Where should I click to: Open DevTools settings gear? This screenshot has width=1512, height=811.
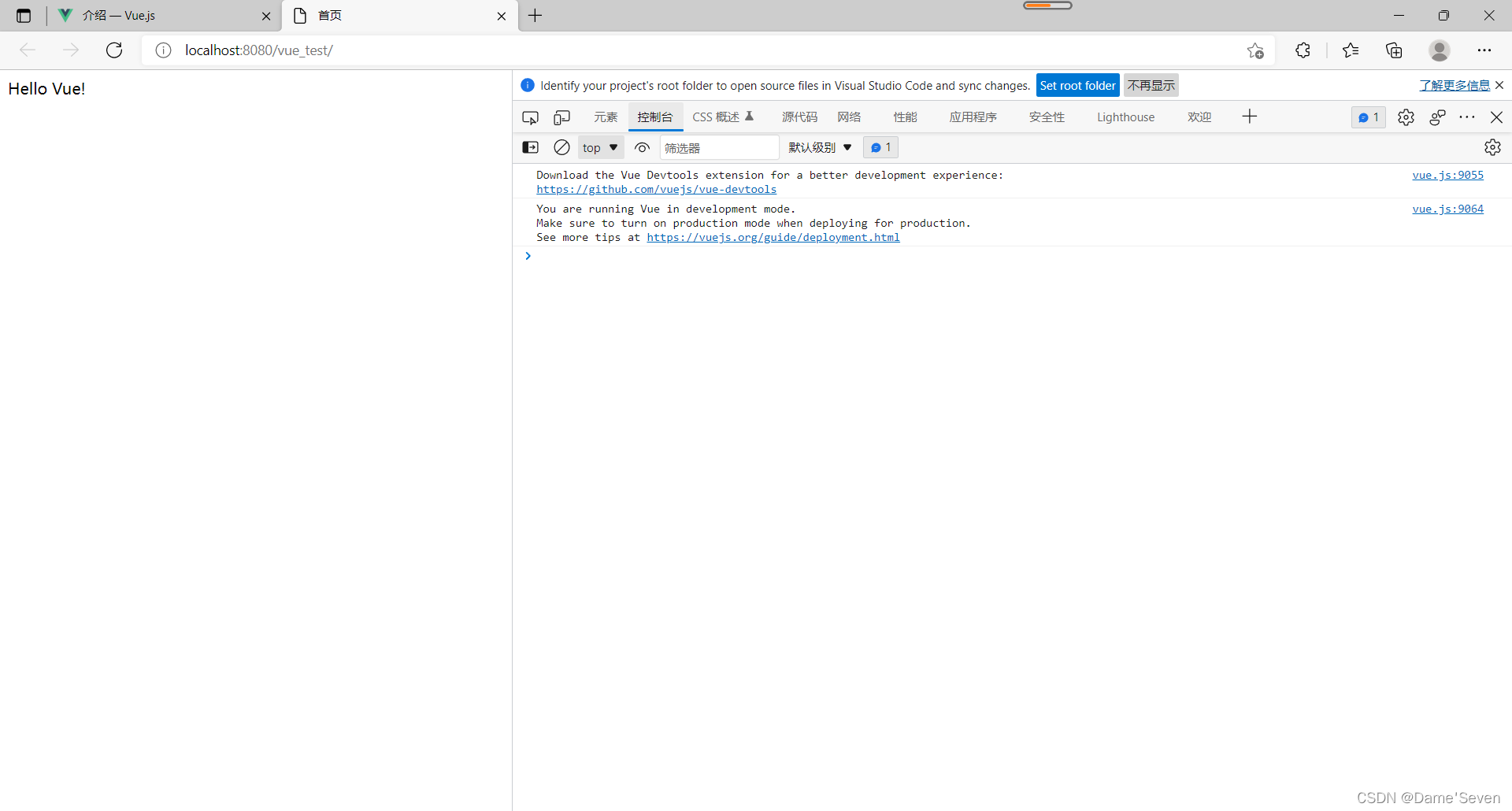(1406, 117)
